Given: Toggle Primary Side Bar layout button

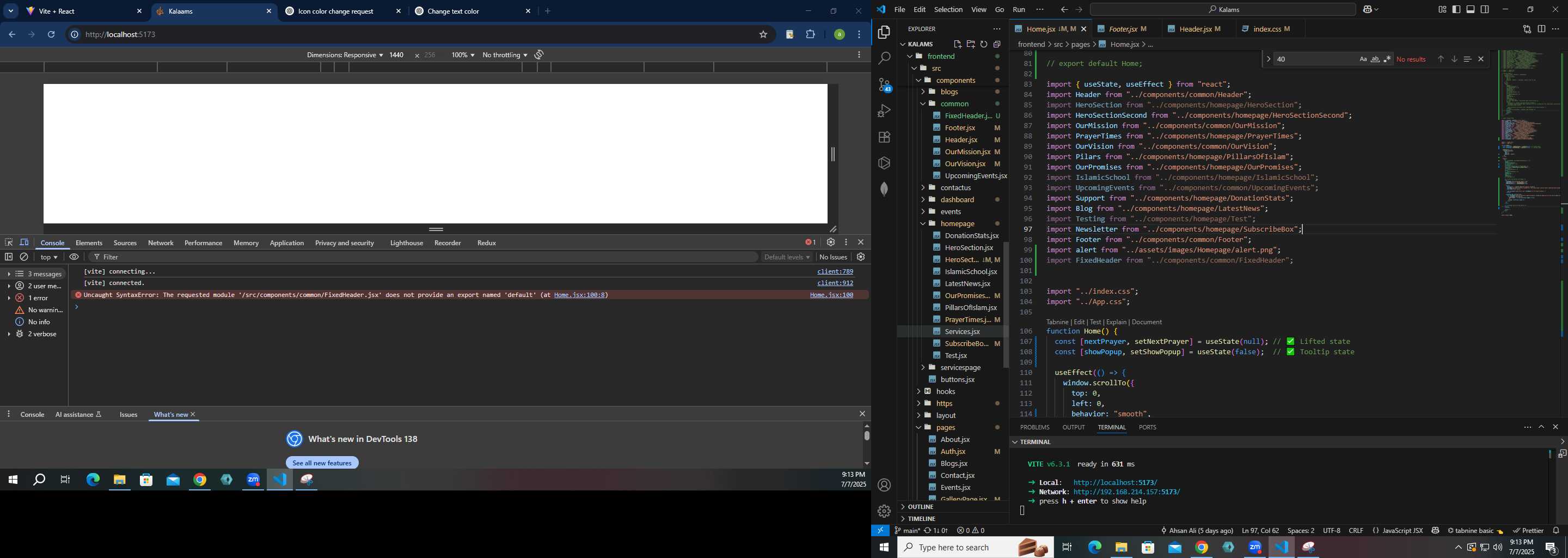Looking at the screenshot, I should click(x=1456, y=10).
